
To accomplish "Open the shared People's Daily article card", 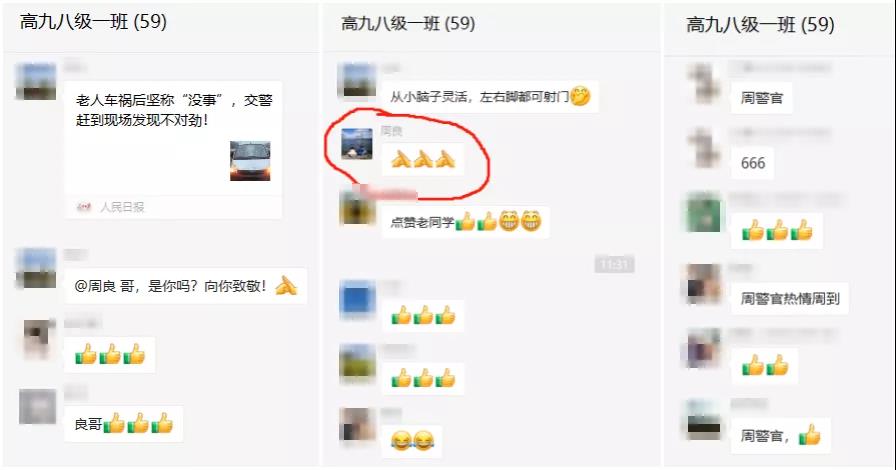I will pos(173,149).
